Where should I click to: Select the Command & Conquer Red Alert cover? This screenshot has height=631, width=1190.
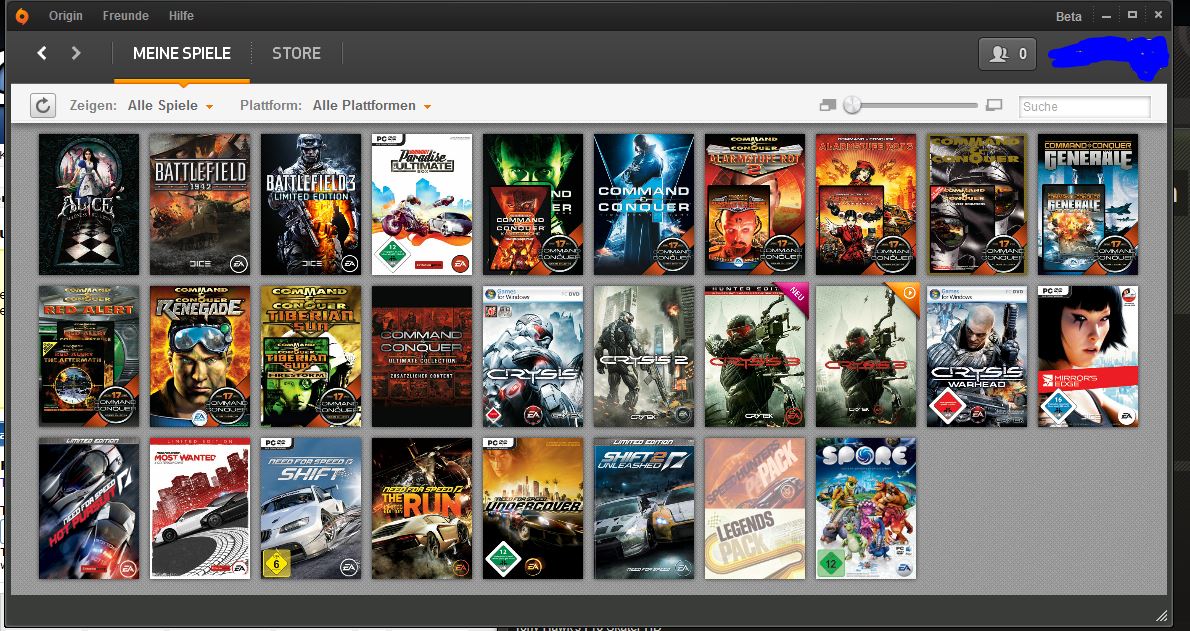[89, 356]
